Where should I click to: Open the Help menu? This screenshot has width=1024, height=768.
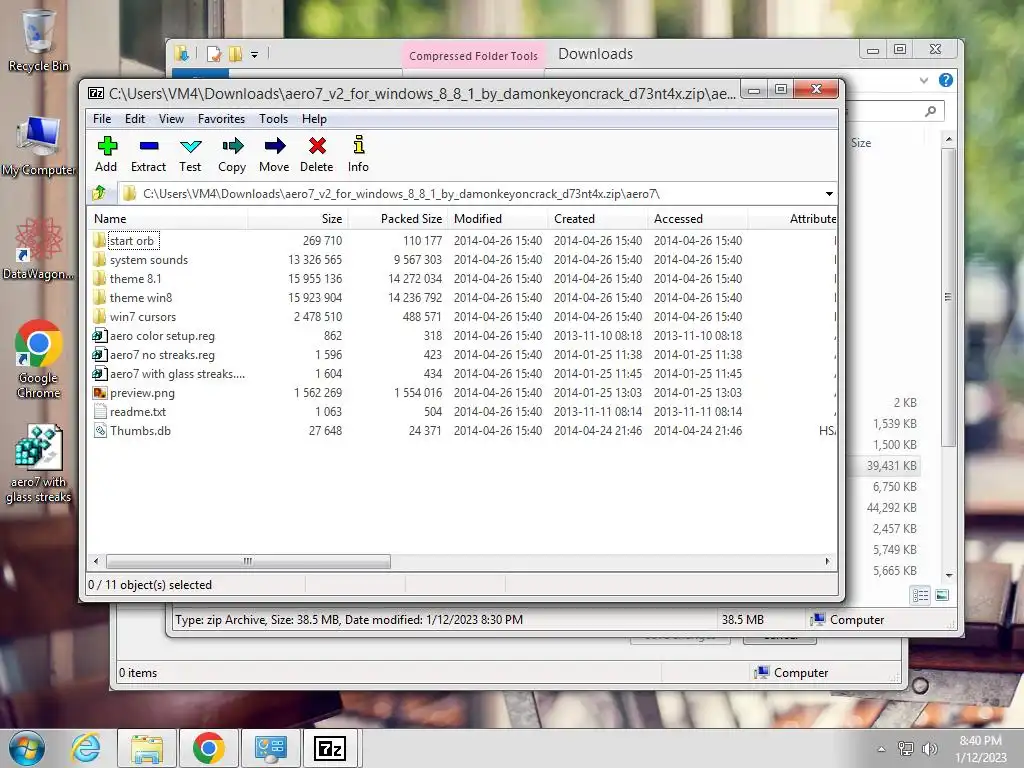click(x=314, y=119)
